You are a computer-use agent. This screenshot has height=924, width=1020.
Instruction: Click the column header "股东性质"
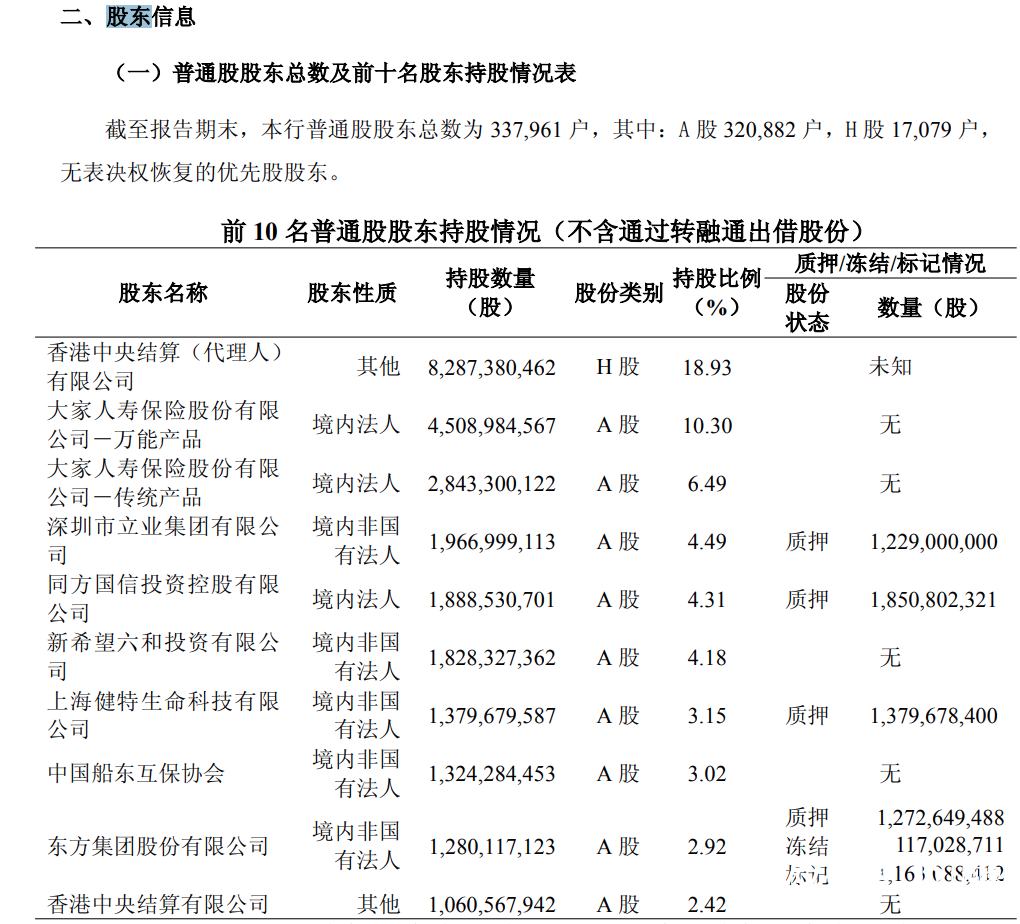click(352, 293)
